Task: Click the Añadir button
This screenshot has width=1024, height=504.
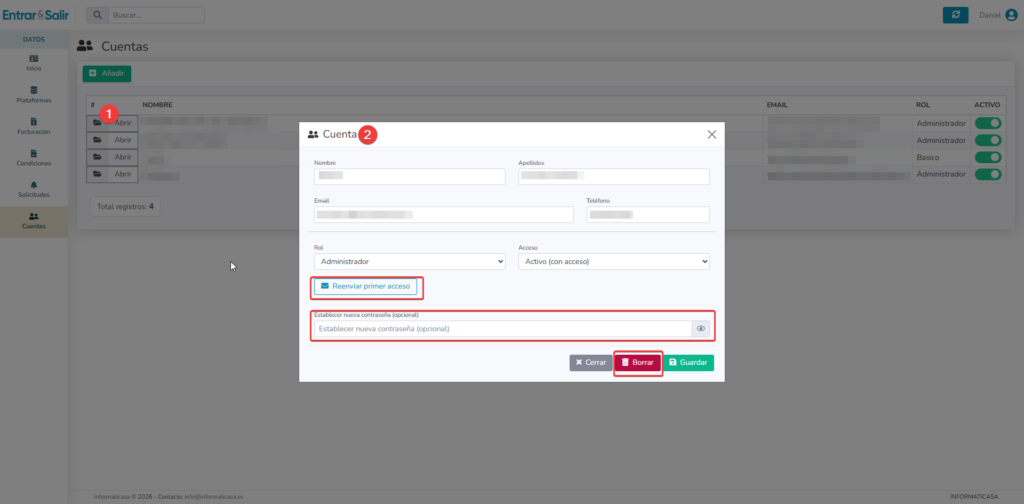Action: [x=106, y=74]
